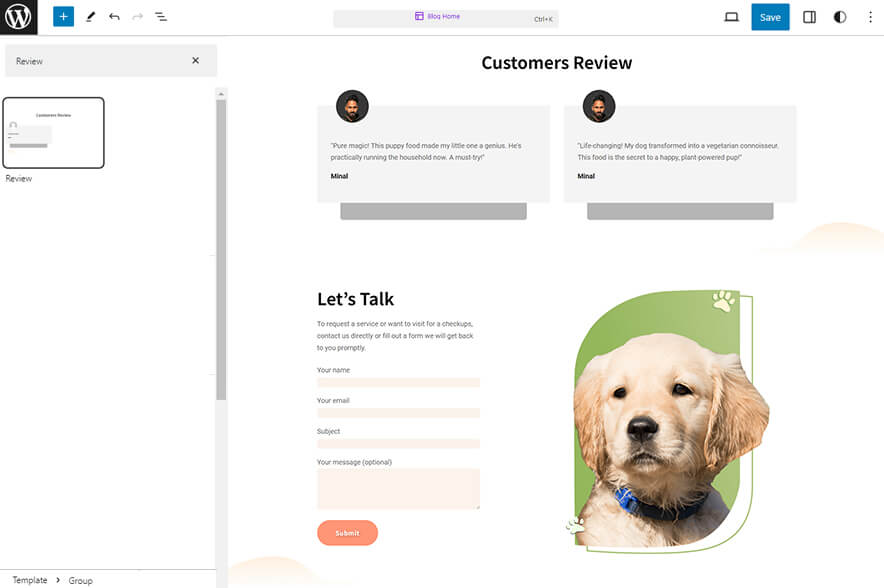The width and height of the screenshot is (884, 588).
Task: Open the Options three-dot menu
Action: (x=871, y=16)
